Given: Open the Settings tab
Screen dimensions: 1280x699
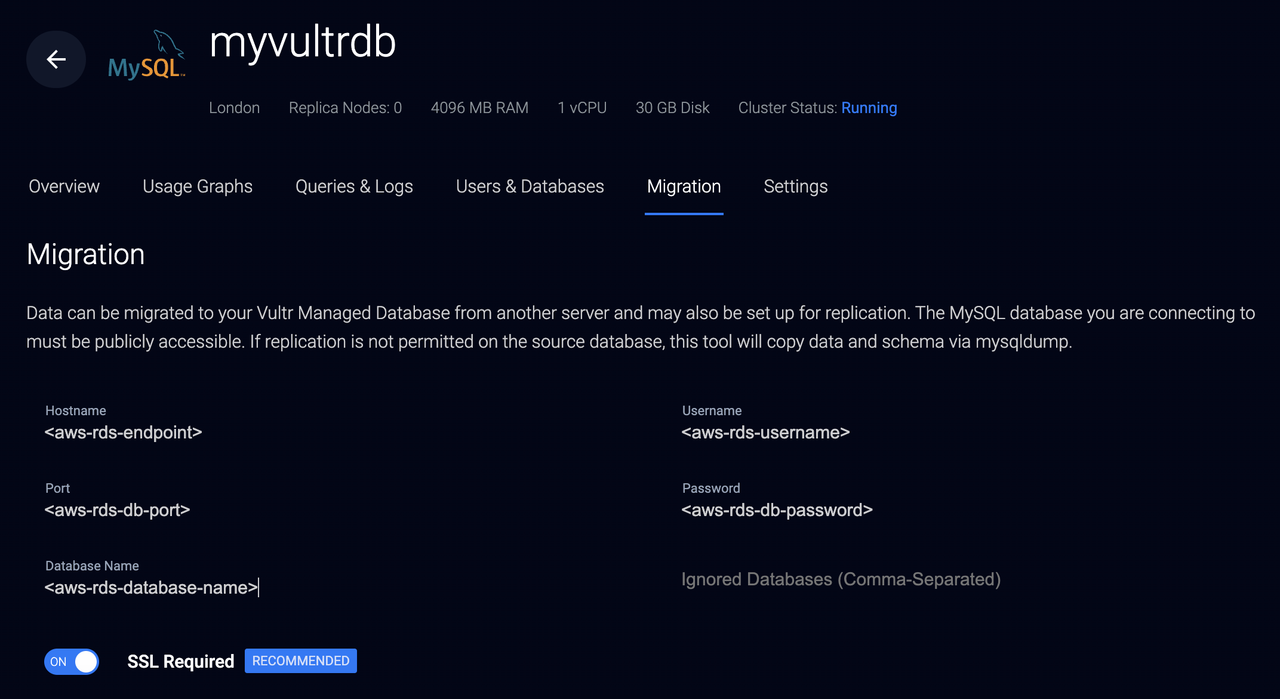Looking at the screenshot, I should pos(796,186).
